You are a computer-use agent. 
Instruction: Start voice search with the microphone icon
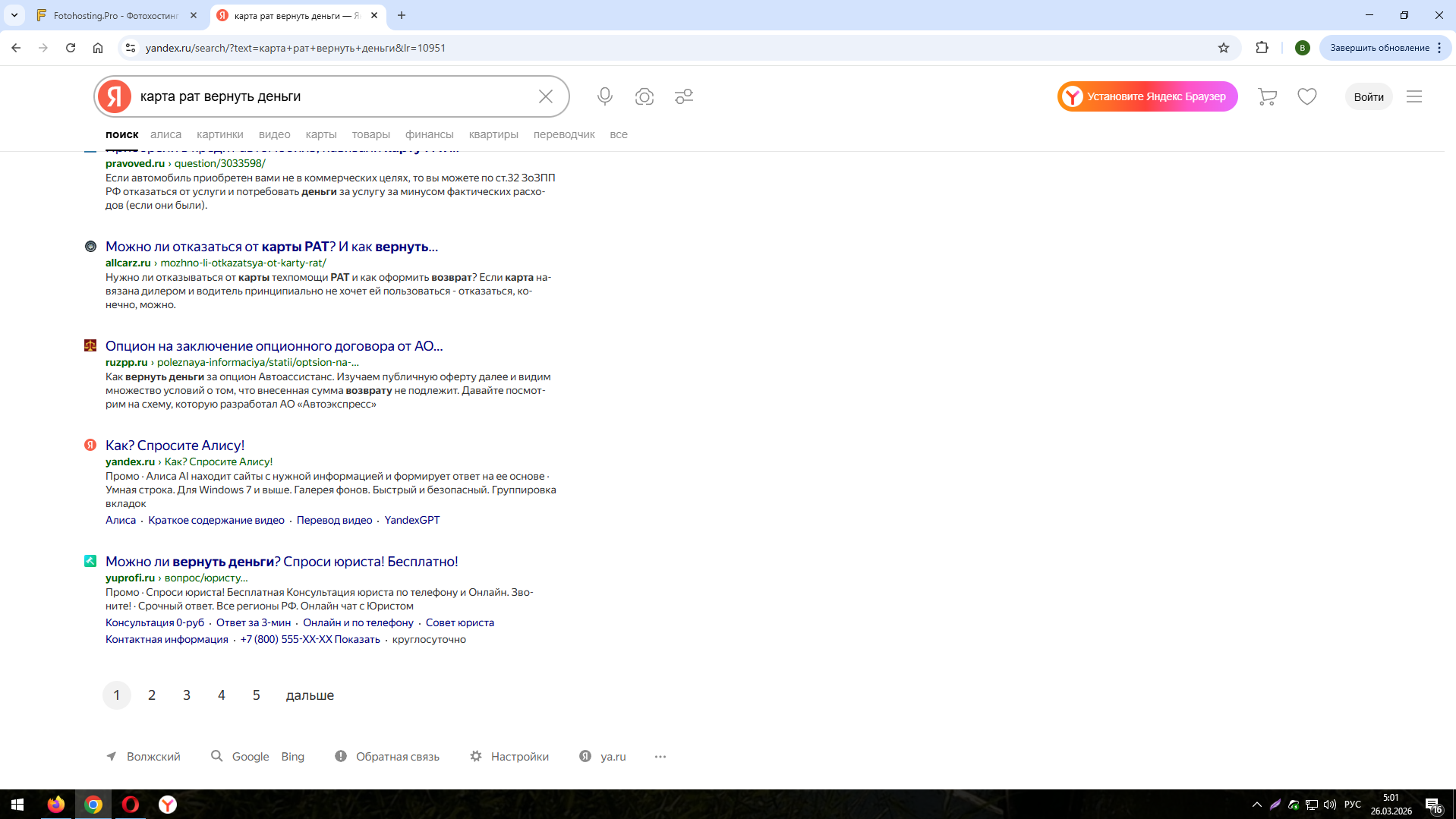point(605,96)
